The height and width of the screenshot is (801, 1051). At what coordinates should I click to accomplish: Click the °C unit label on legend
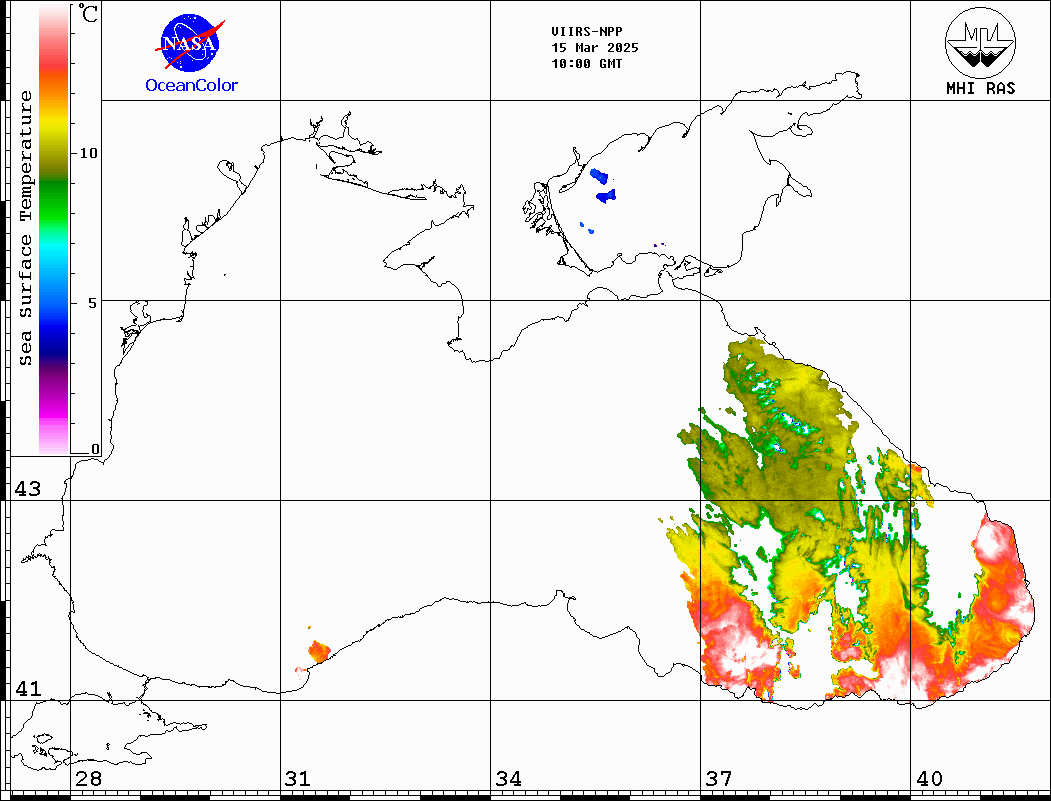[x=88, y=13]
